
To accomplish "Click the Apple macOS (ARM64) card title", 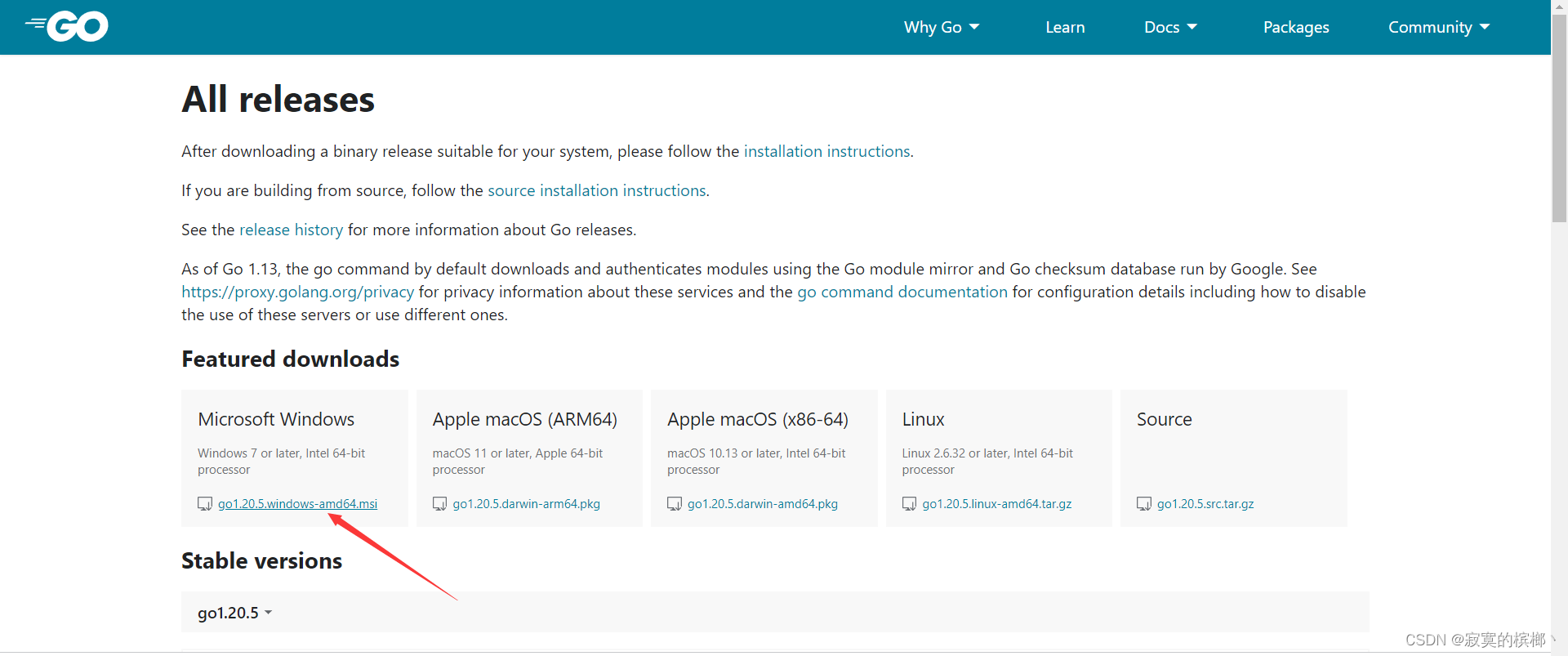I will tap(525, 419).
